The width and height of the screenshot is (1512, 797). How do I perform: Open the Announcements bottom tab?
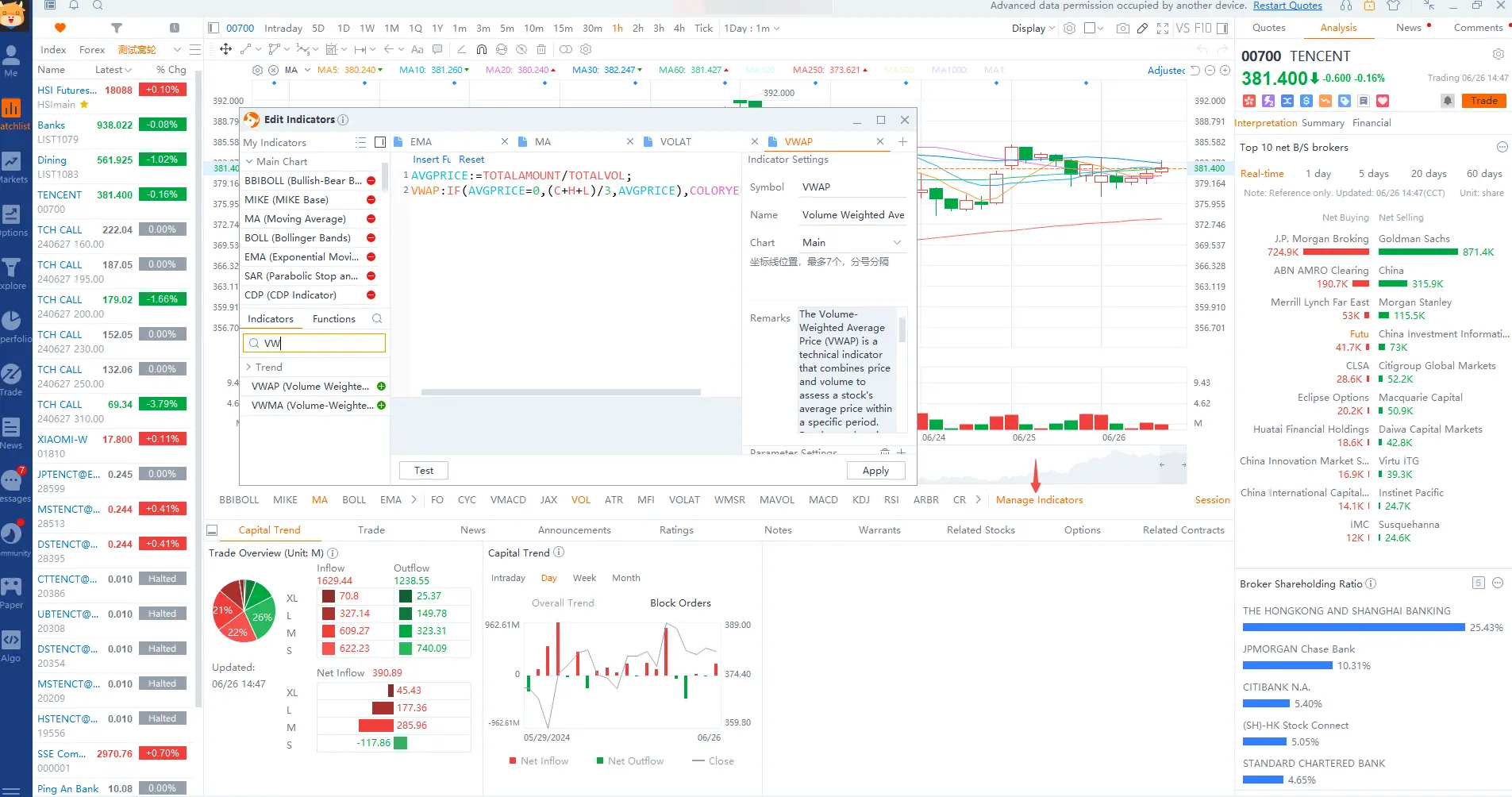coord(575,530)
